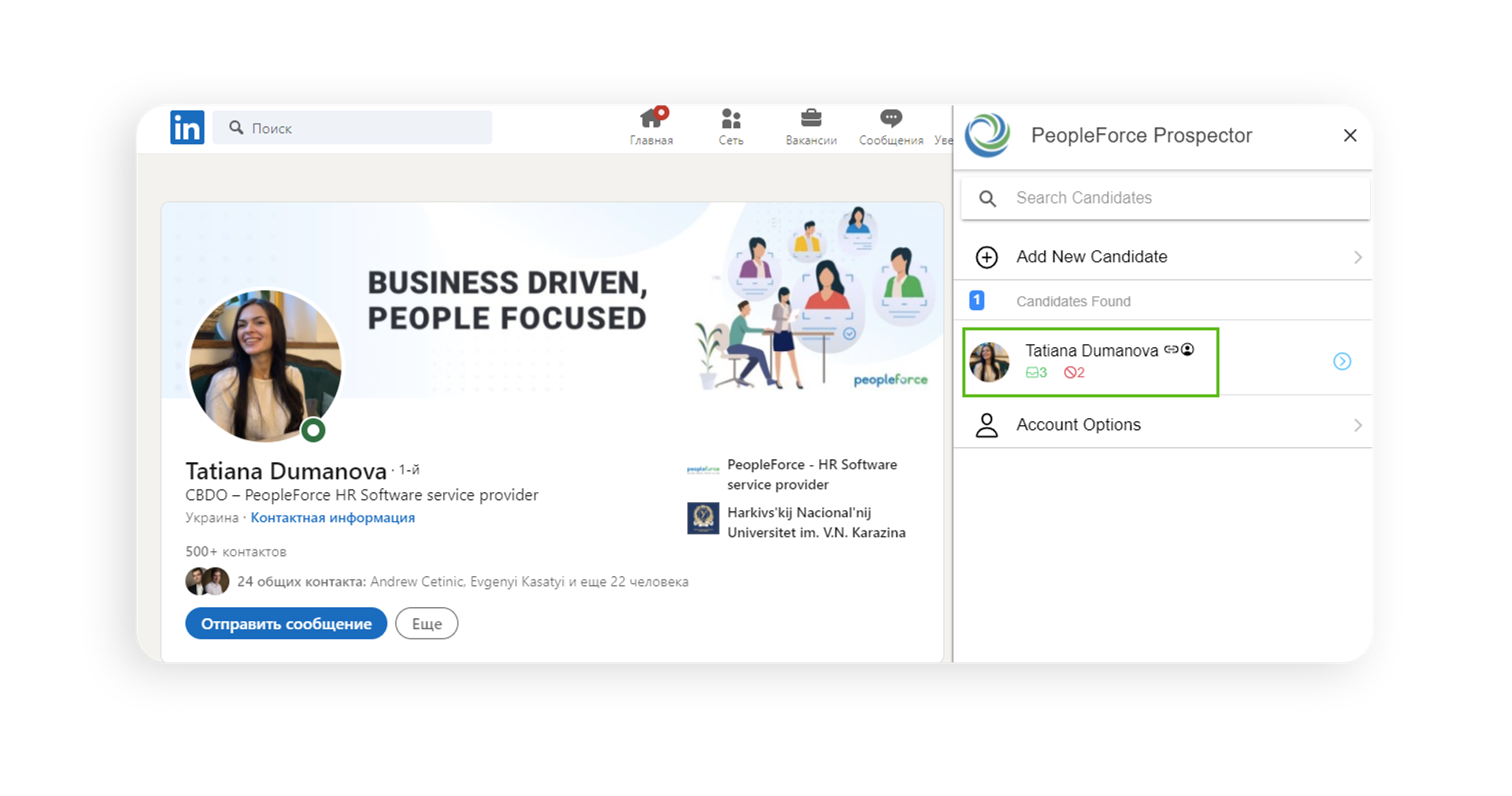This screenshot has width=1512, height=796.
Task: Open the Вакансии jobs tab
Action: coord(811,128)
